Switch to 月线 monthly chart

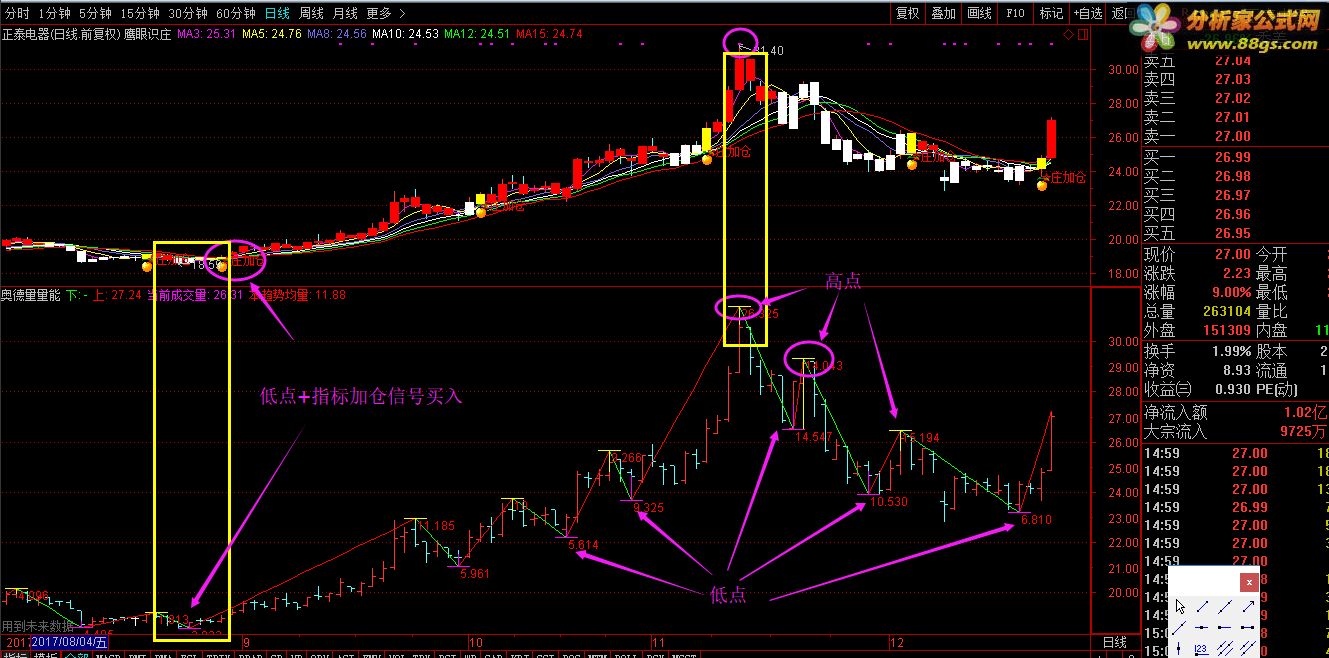pyautogui.click(x=345, y=13)
